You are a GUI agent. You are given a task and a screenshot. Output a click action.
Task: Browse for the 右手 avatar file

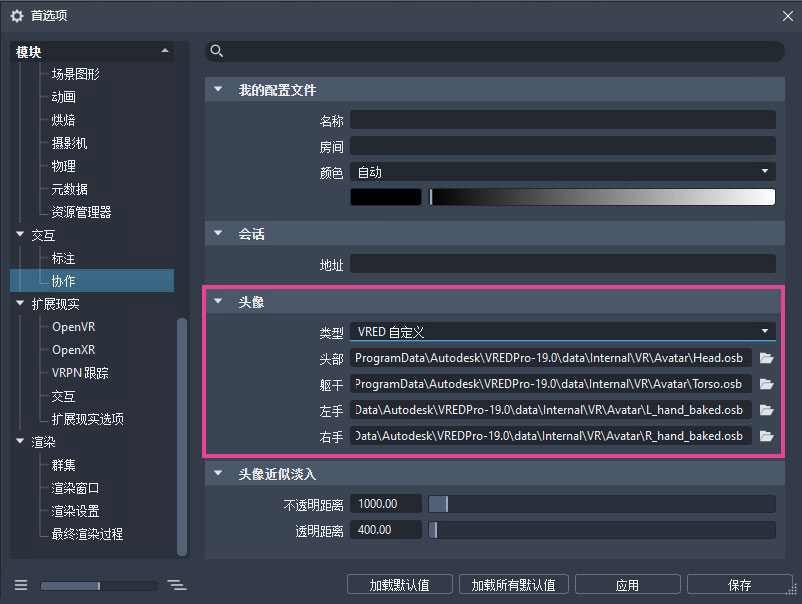[766, 436]
